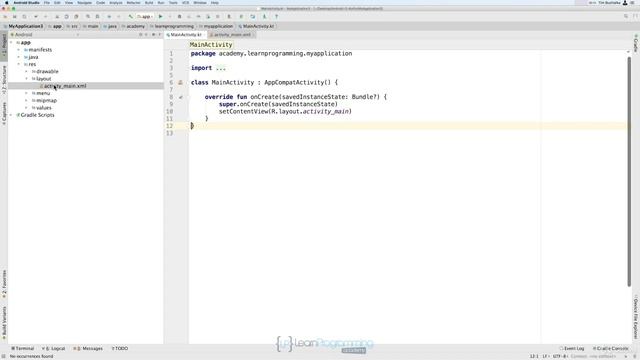Toggle the Gradle tool window side button
This screenshot has width=640, height=360.
point(636,43)
